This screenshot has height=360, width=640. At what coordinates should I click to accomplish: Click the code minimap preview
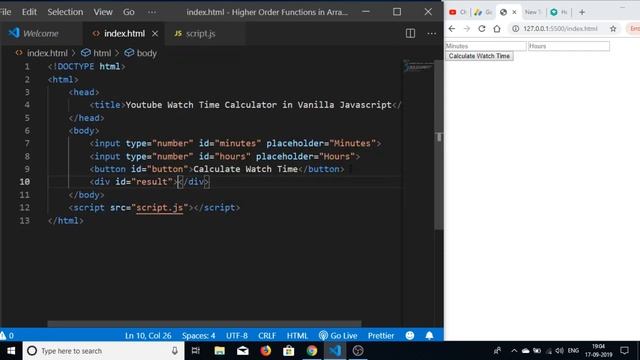pos(418,67)
